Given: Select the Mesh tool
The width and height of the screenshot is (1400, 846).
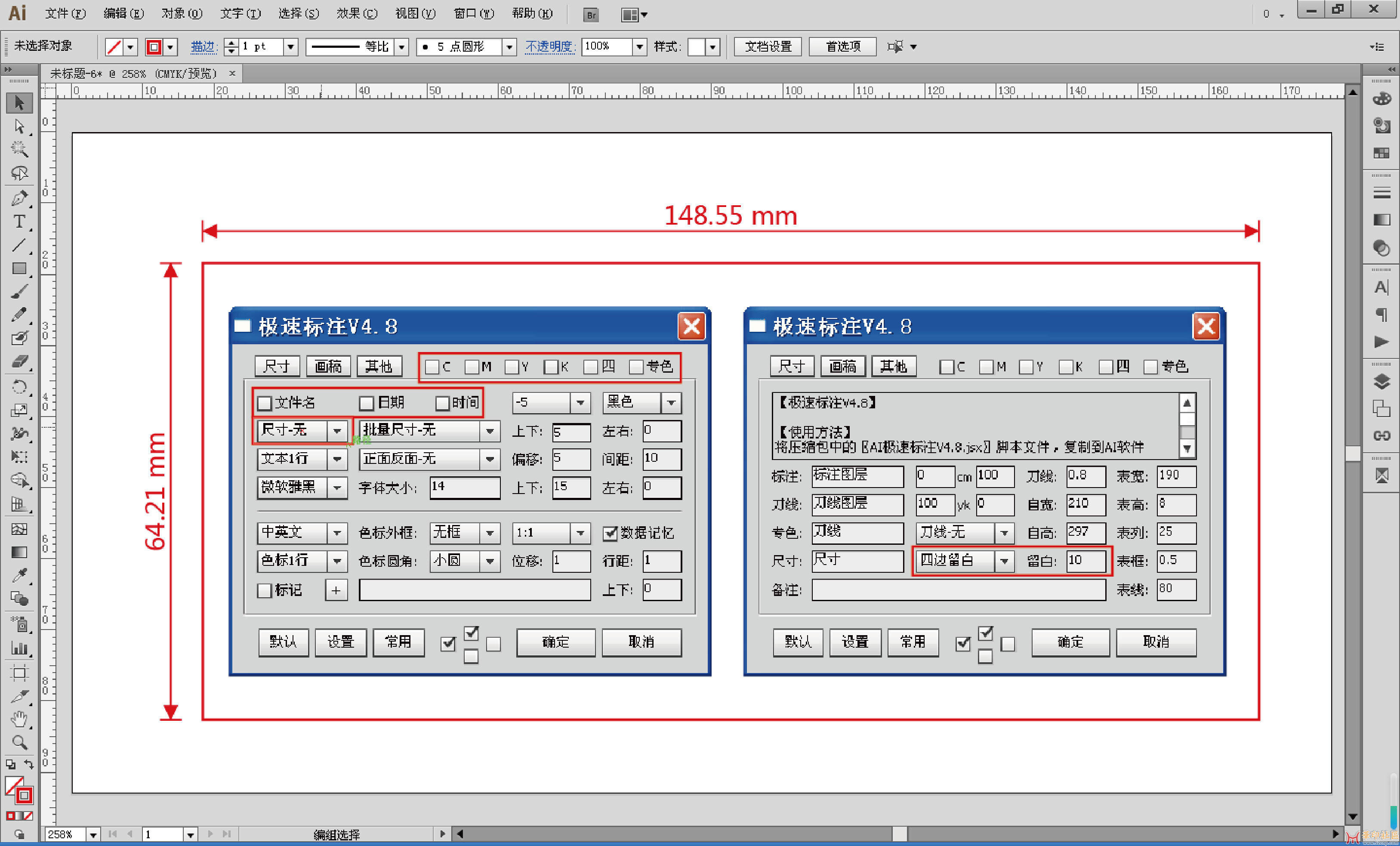Looking at the screenshot, I should [19, 528].
